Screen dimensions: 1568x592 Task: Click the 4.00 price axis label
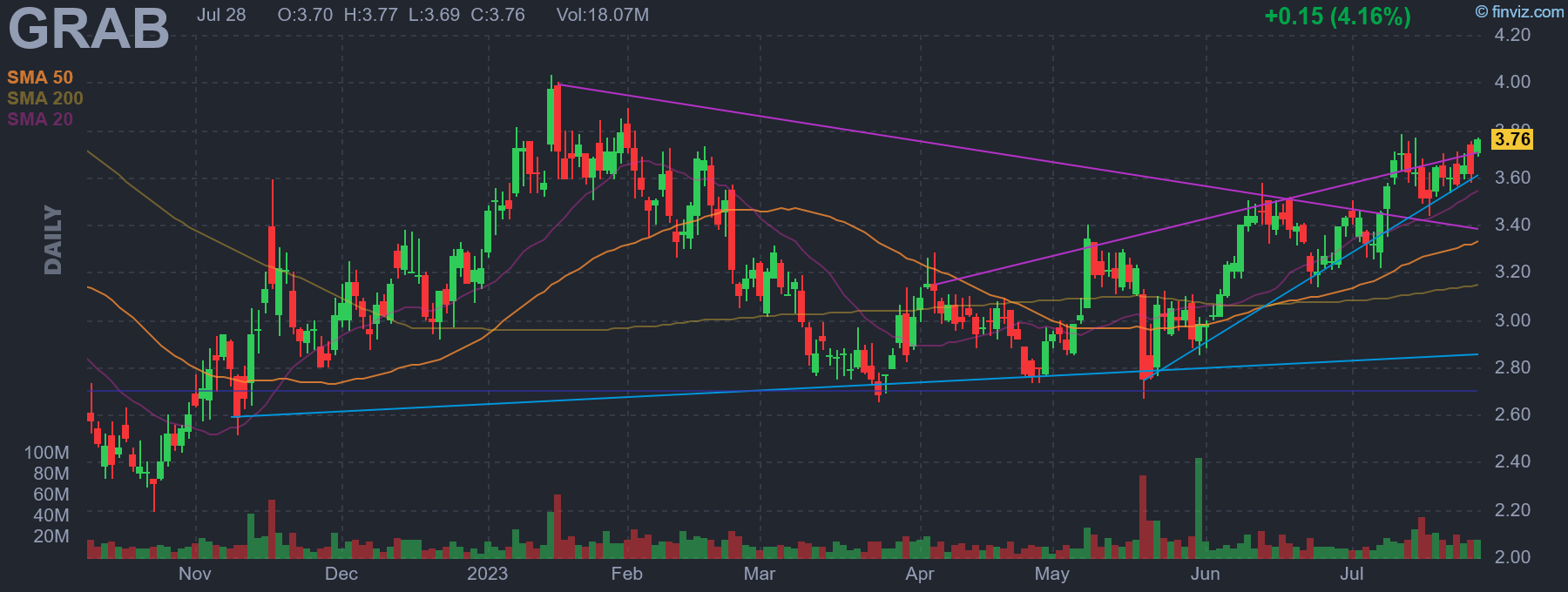(1512, 82)
